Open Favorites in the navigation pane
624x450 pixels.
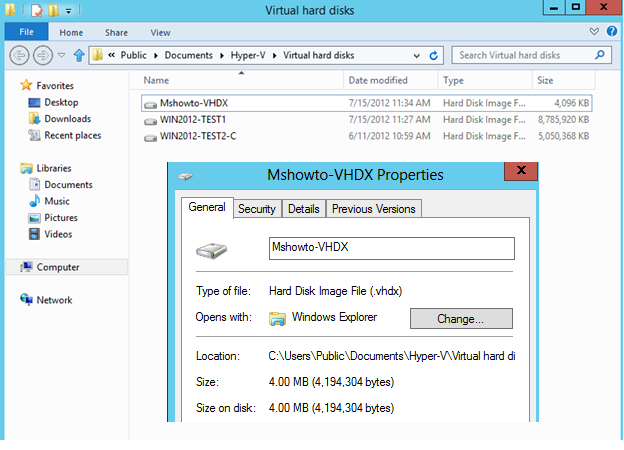(x=55, y=86)
